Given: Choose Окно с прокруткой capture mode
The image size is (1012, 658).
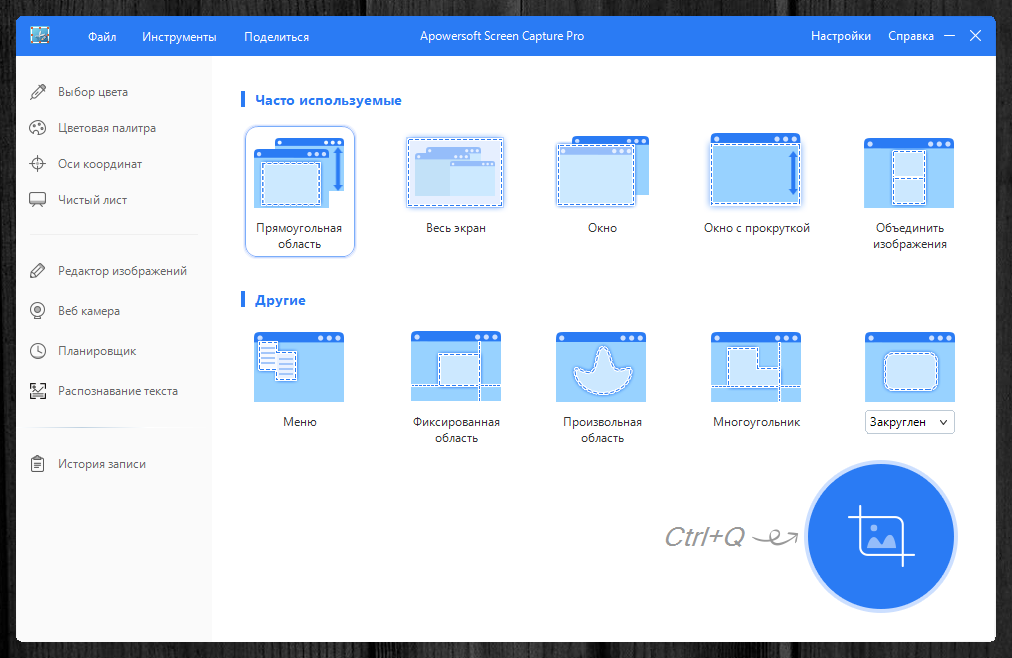Looking at the screenshot, I should point(756,170).
